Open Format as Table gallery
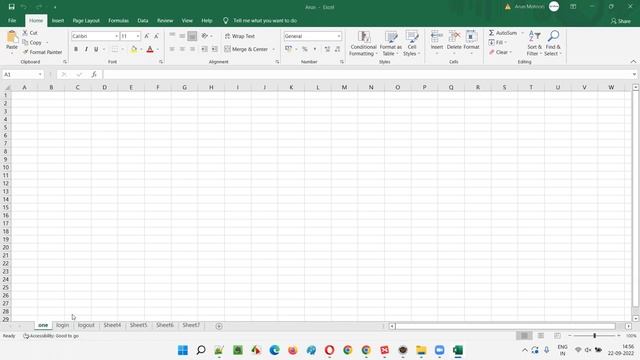Viewport: 640px width, 360px height. tap(391, 43)
